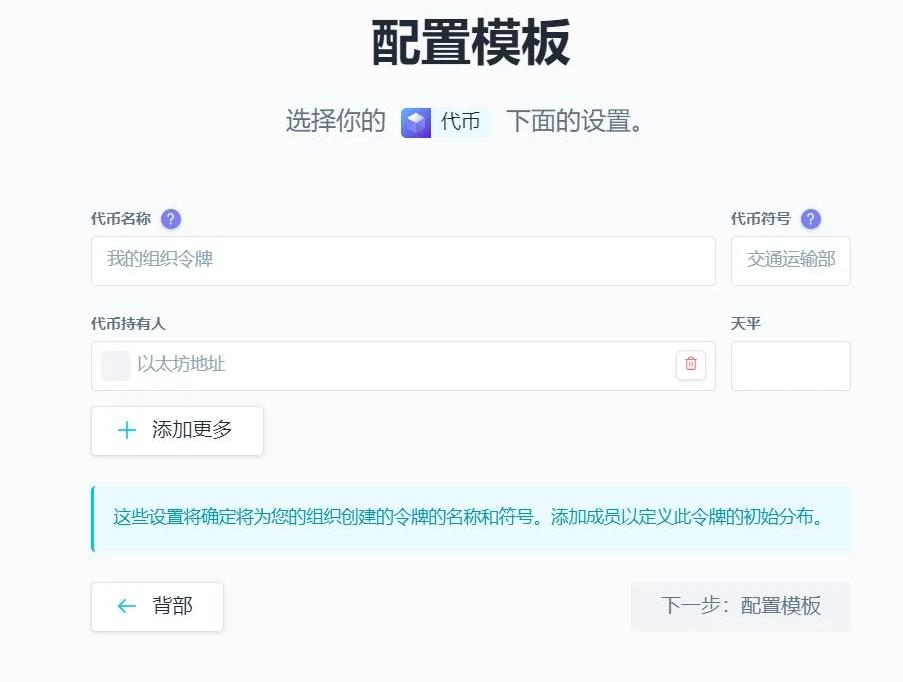Click the help icon beside 代币名称
This screenshot has width=903, height=682.
pos(171,219)
